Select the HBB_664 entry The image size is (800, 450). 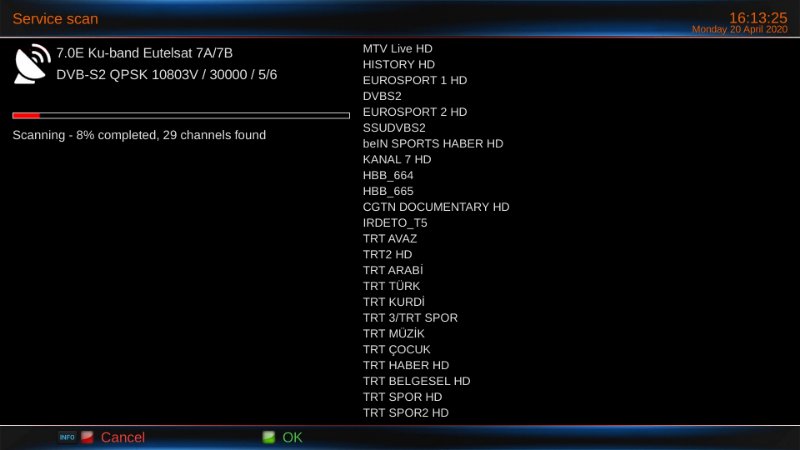pos(388,176)
